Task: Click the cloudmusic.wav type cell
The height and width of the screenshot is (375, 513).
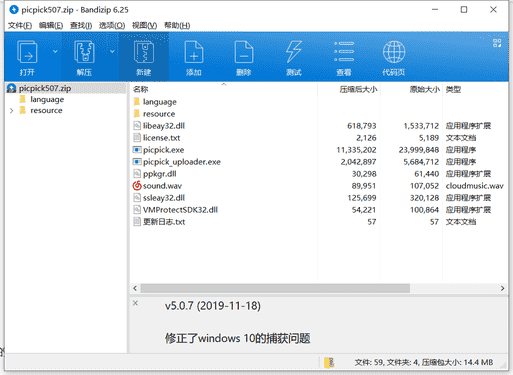Action: click(x=474, y=186)
